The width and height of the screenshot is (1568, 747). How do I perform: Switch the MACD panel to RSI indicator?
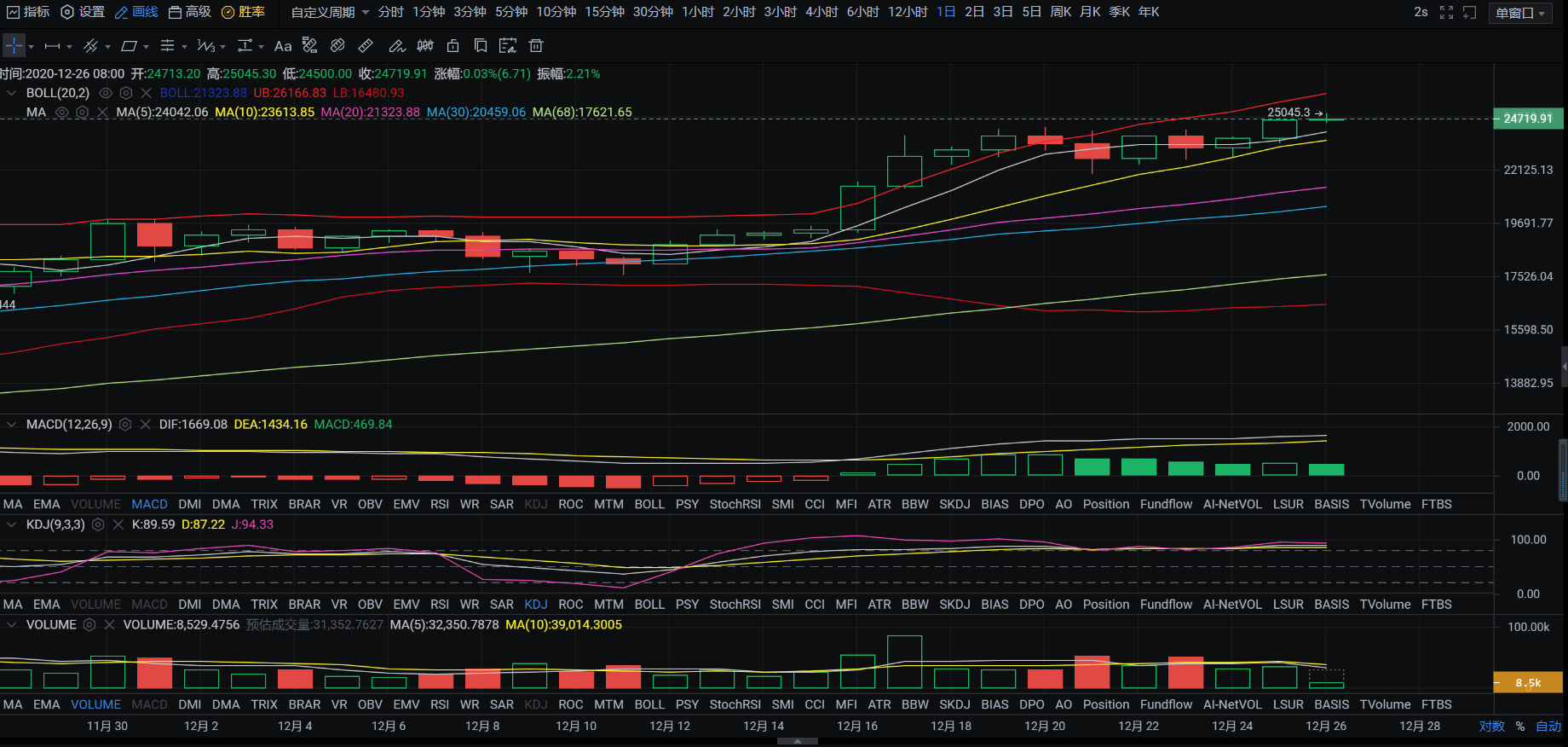point(439,504)
